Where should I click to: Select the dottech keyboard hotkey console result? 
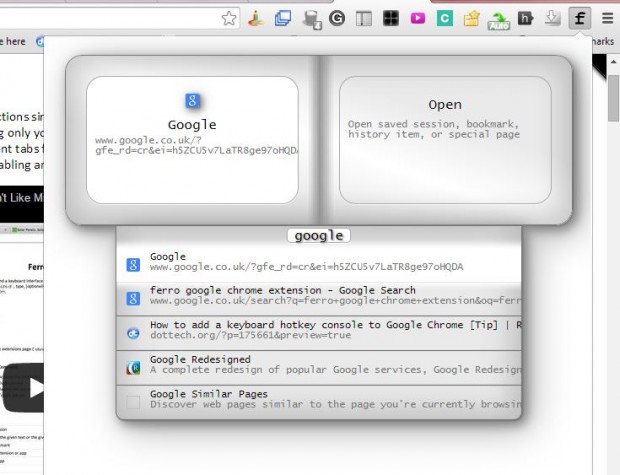tap(320, 331)
